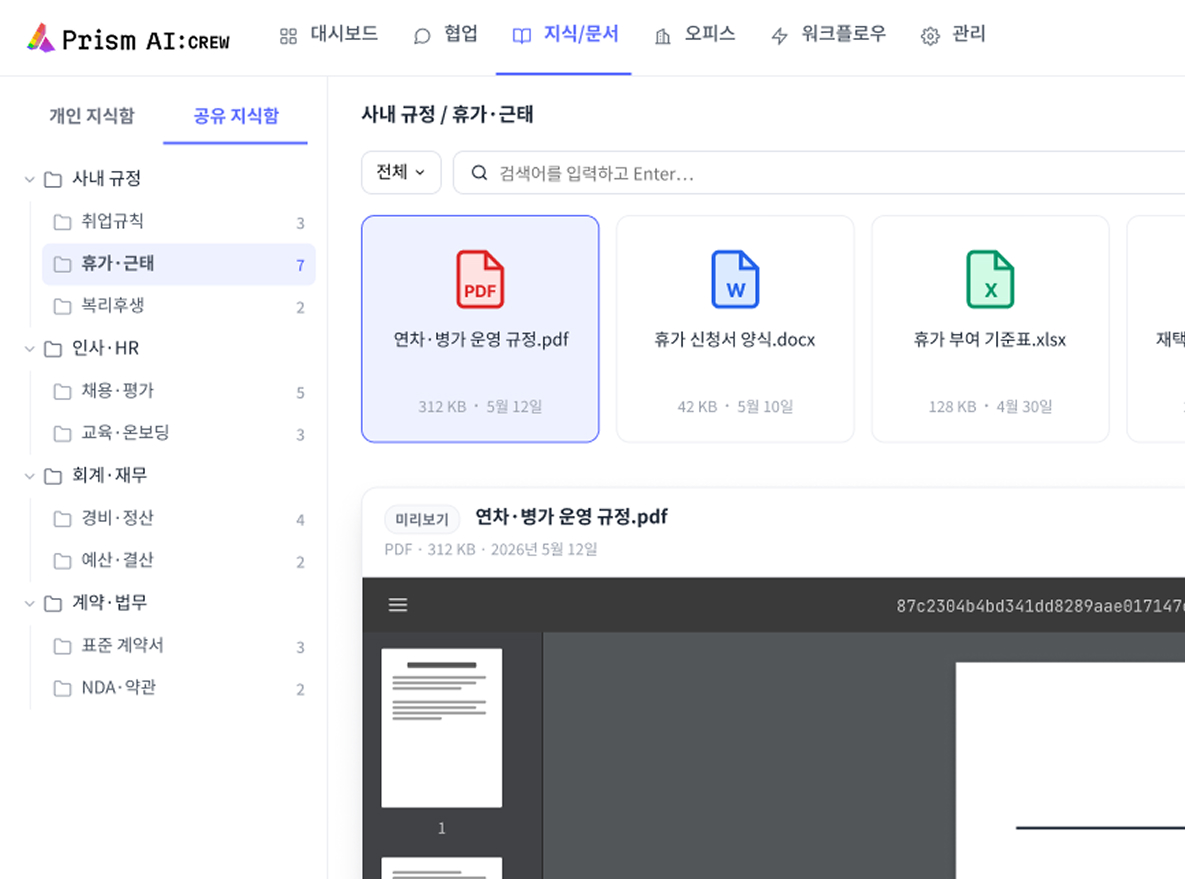Viewport: 1185px width, 879px height.
Task: Select the 취업규칙 folder
Action: coord(178,221)
